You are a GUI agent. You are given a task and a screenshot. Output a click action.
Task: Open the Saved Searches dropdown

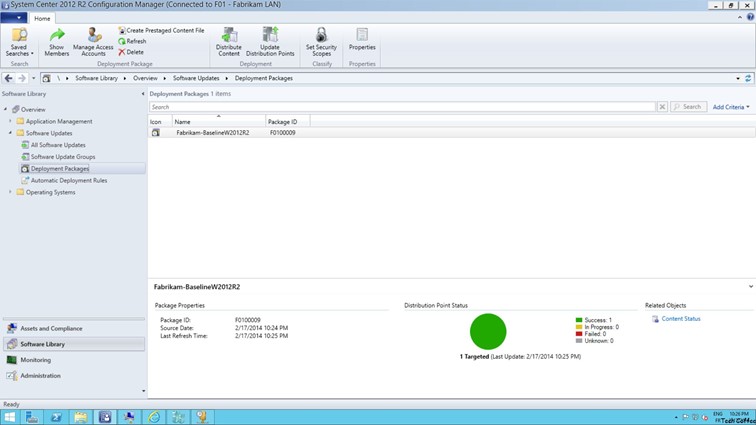(19, 42)
